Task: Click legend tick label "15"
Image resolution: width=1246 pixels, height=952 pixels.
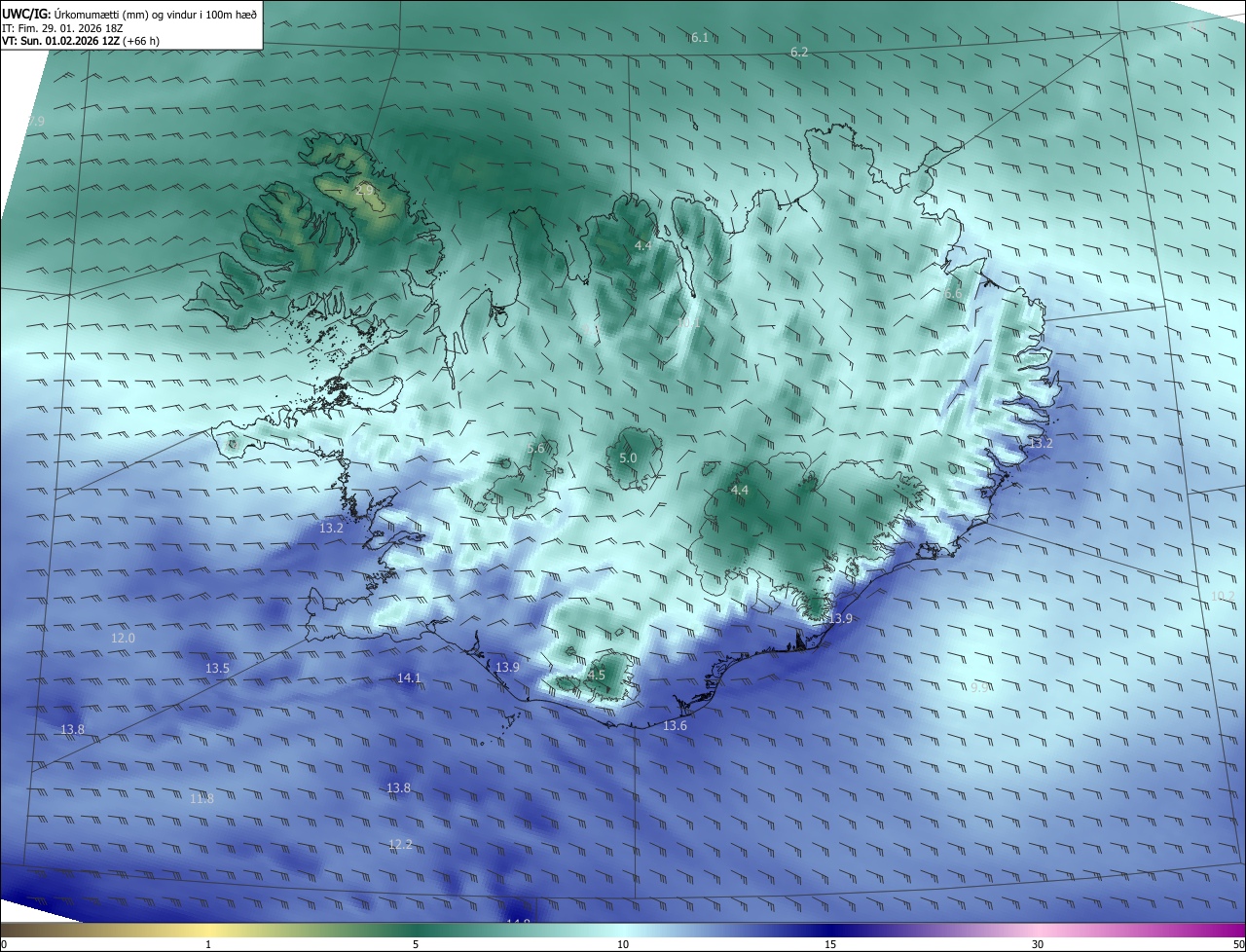Action: pos(830,944)
